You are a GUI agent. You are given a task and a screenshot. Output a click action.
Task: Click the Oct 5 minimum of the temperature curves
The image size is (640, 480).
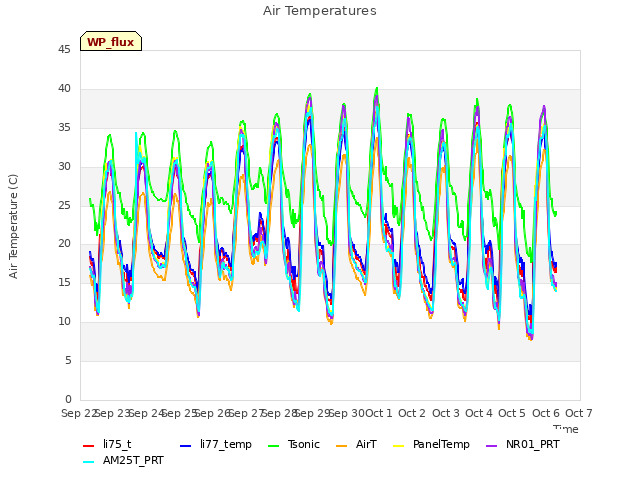tap(531, 338)
